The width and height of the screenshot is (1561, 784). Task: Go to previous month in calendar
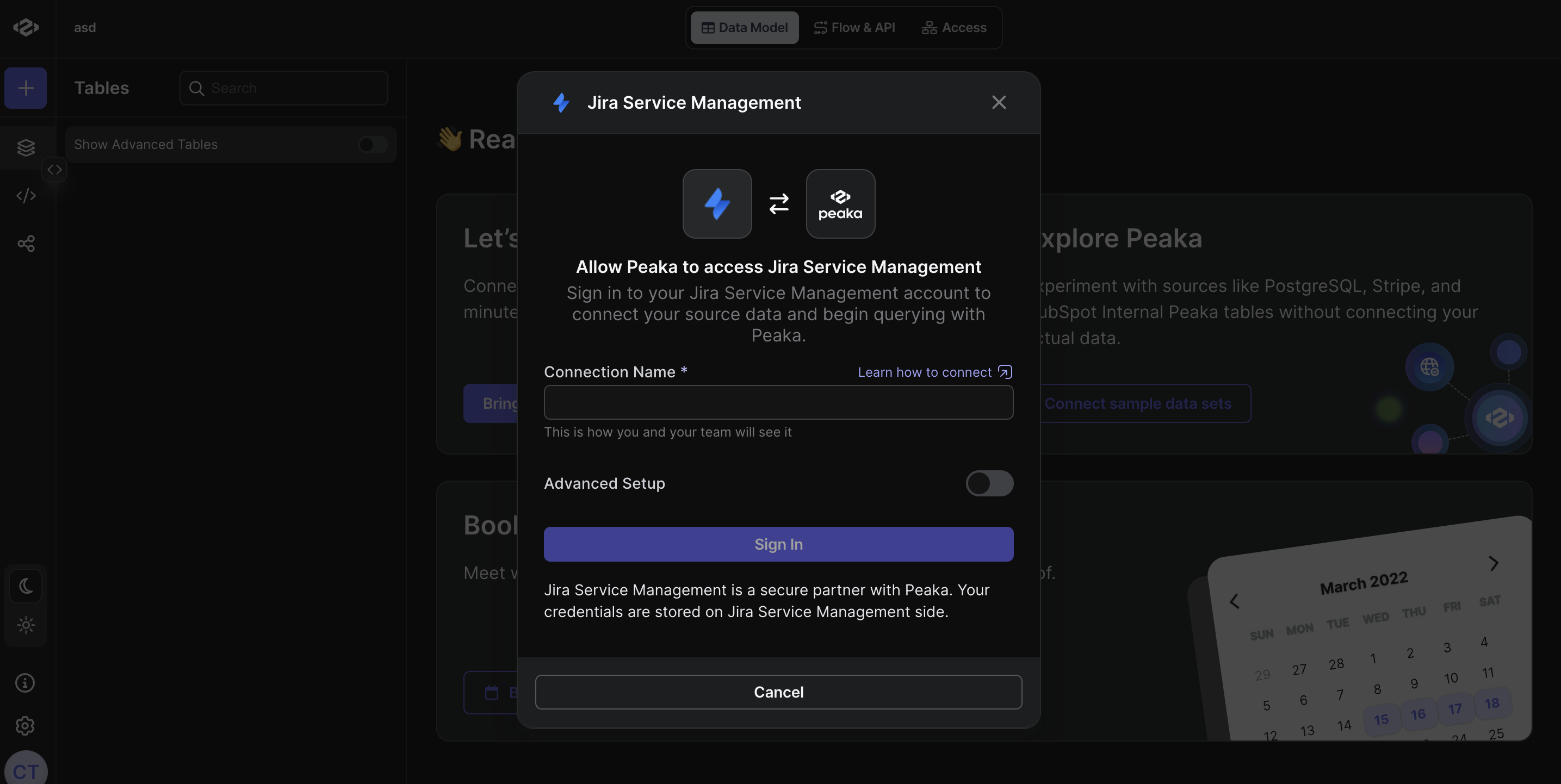[x=1234, y=601]
